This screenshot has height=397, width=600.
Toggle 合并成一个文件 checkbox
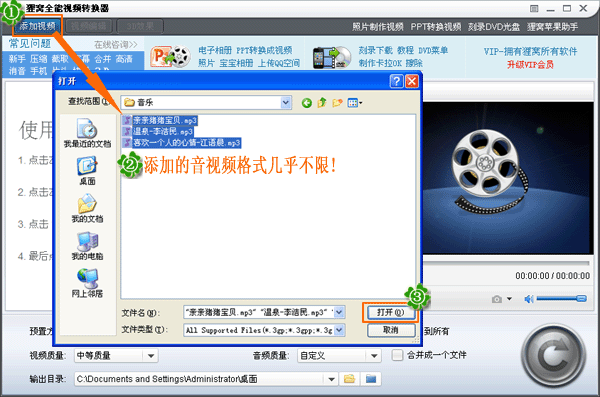tap(397, 355)
